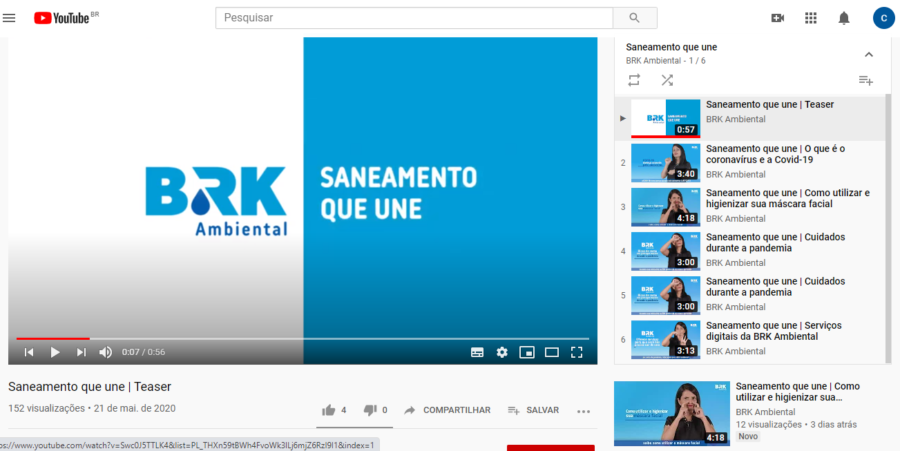Click the Pesquisar search field
Viewport: 900px width, 451px height.
(x=414, y=18)
